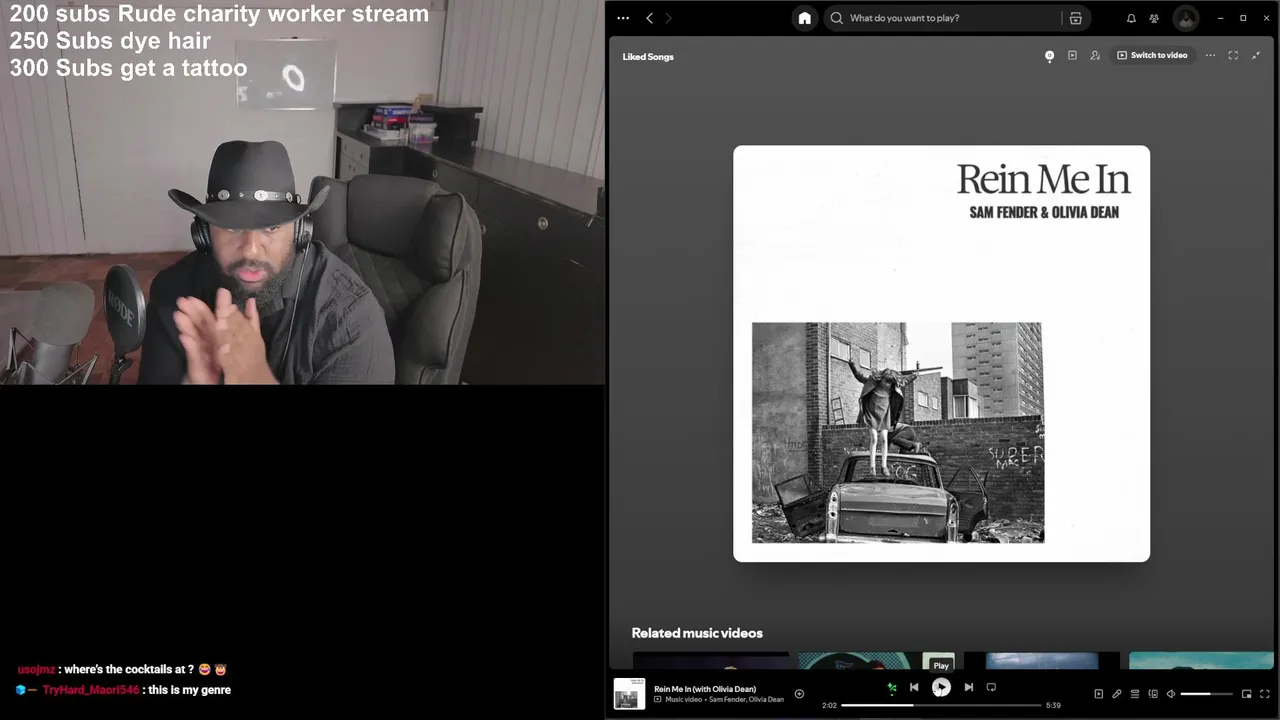1280x720 pixels.
Task: Seek within the song progress bar
Action: point(941,705)
